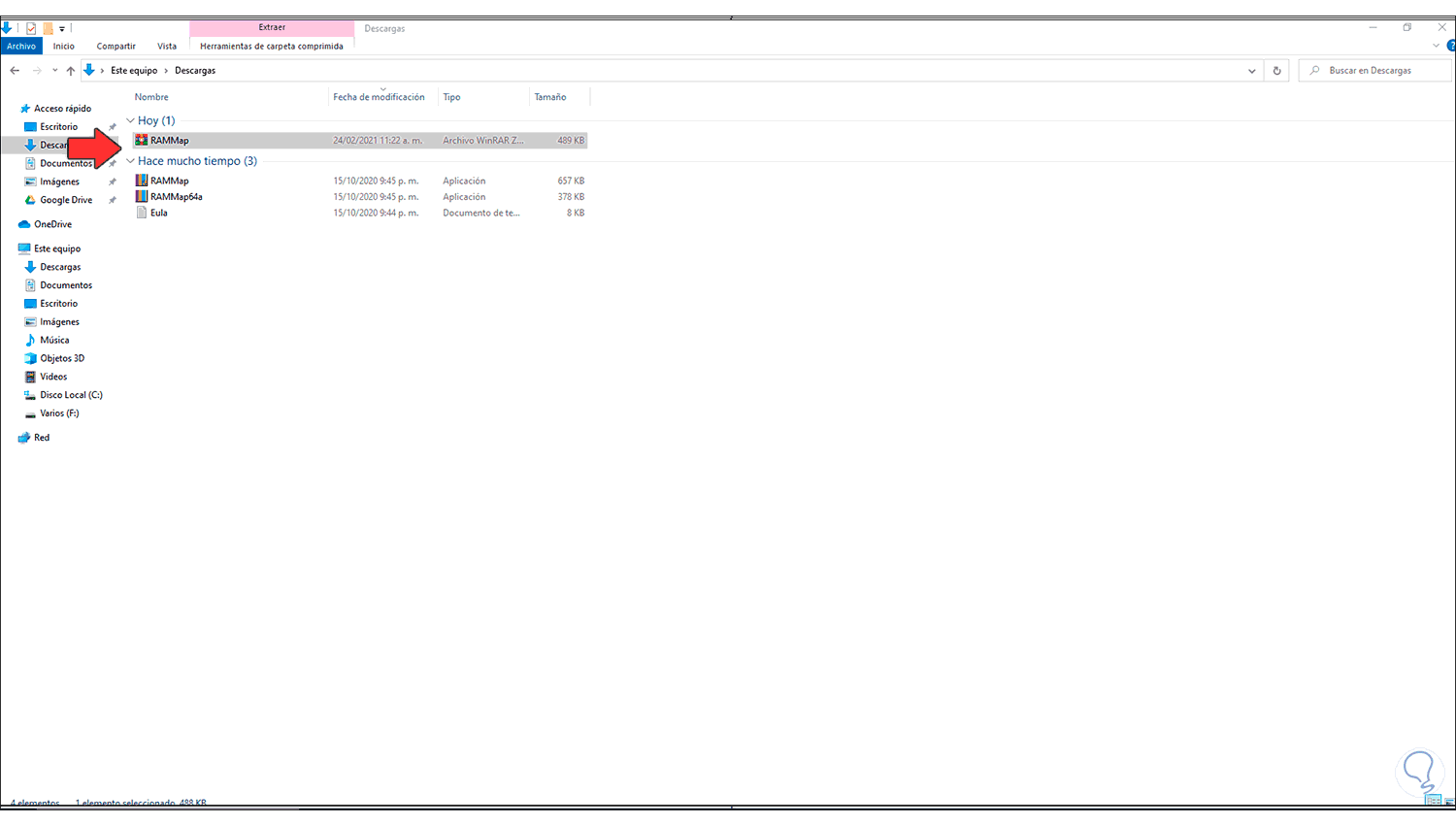This screenshot has width=1456, height=825.
Task: Switch to the Compartir ribbon tab
Action: tap(116, 46)
